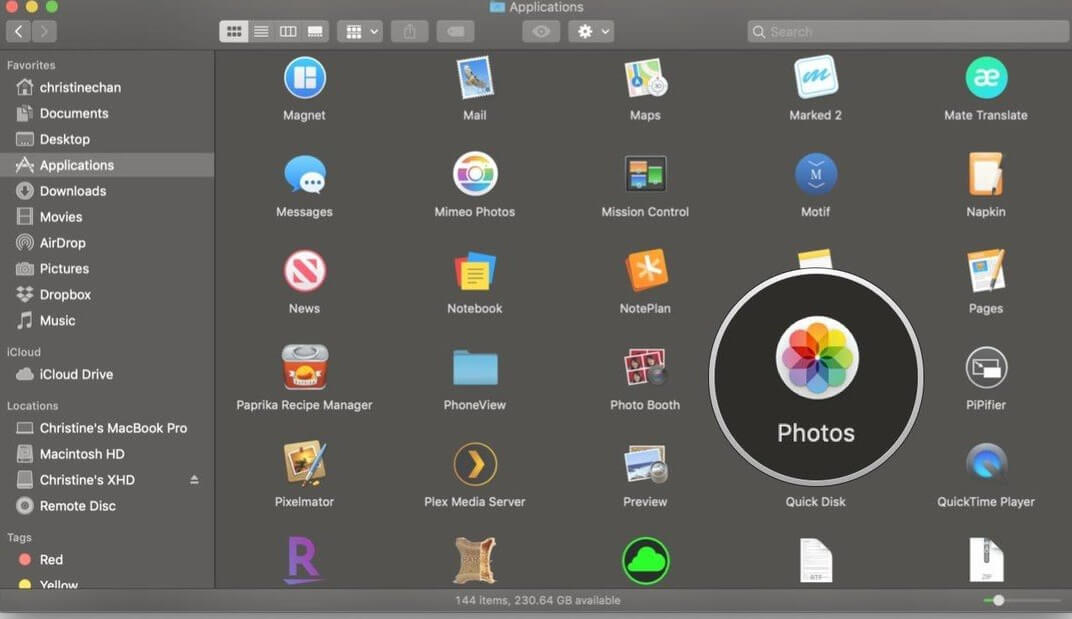Select Remote Disc in the sidebar
The image size is (1072, 619).
point(107,506)
